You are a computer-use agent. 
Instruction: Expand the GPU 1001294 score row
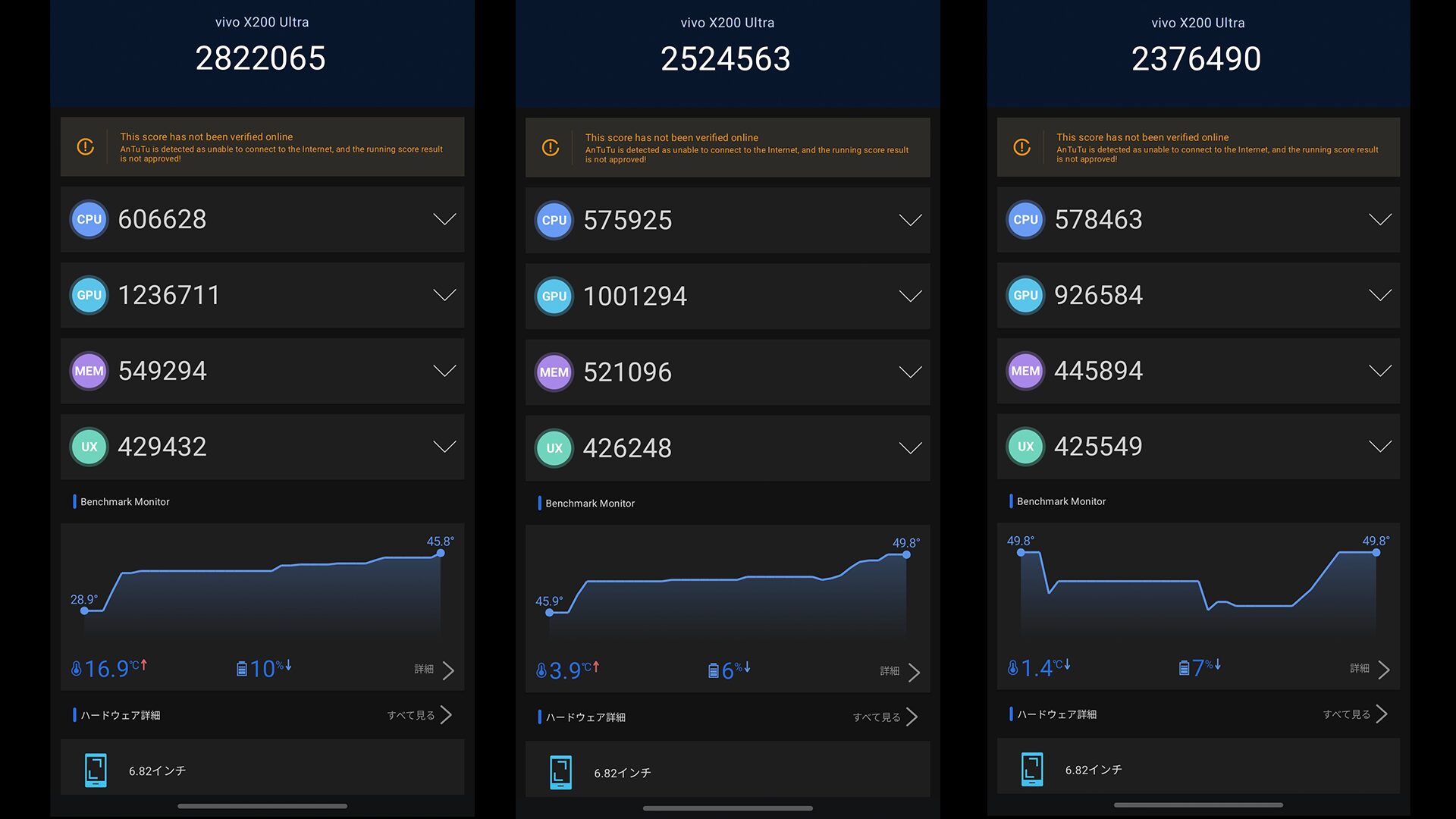(727, 296)
